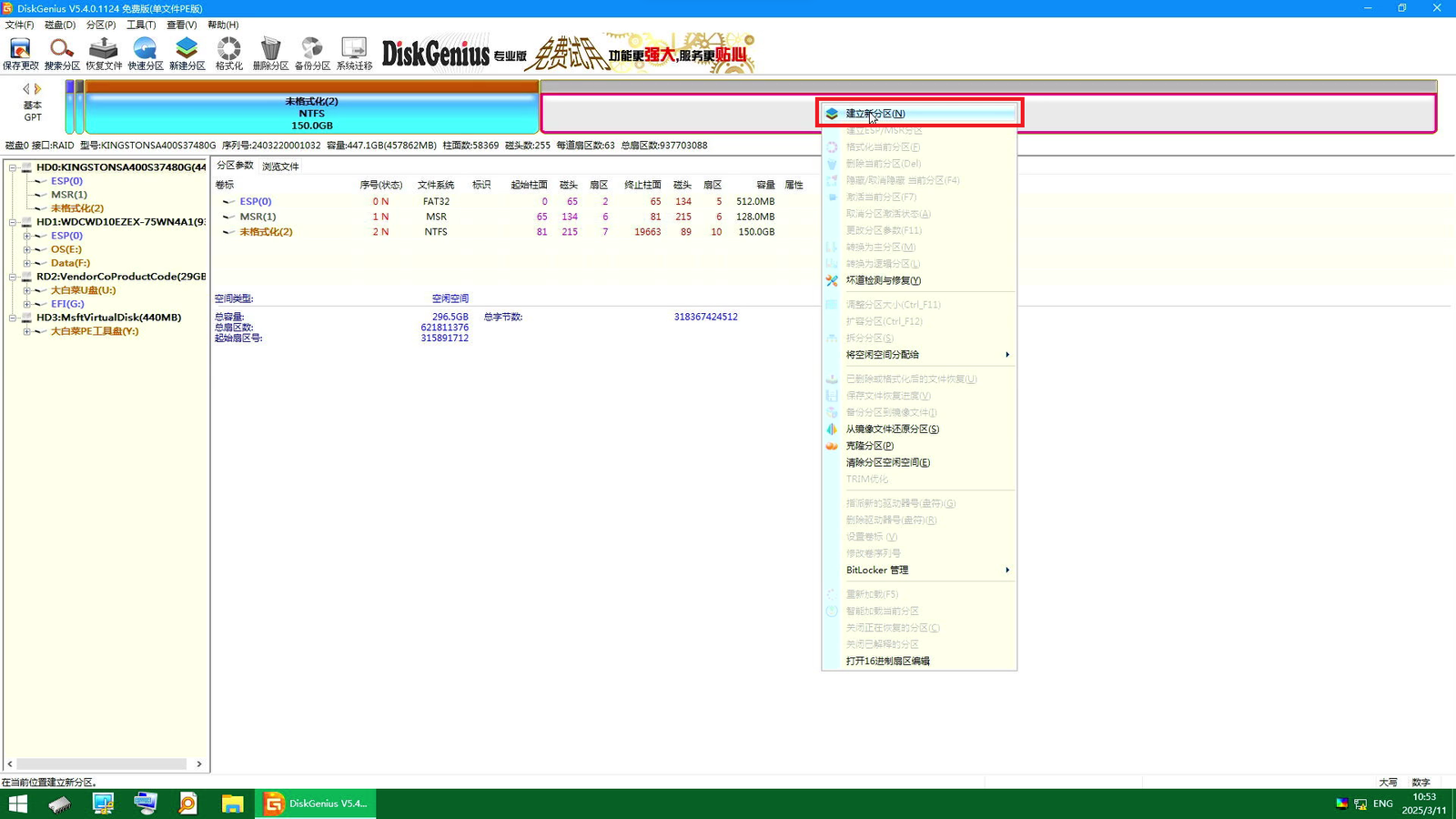
Task: Click the computer monitor icon on taskbar
Action: click(103, 804)
